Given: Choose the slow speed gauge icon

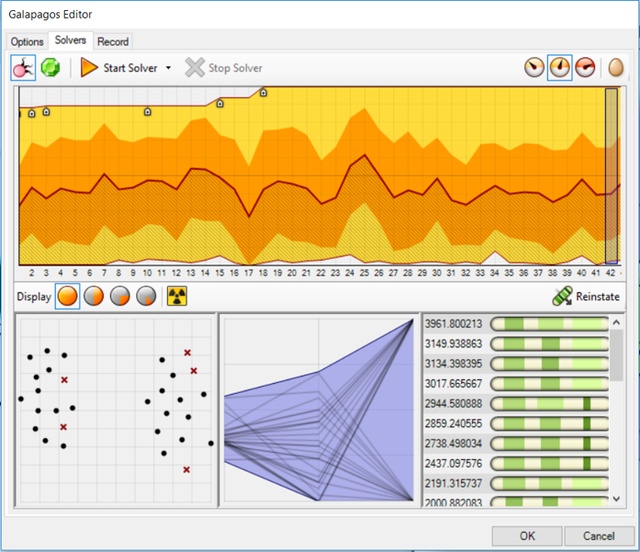Looking at the screenshot, I should [534, 68].
